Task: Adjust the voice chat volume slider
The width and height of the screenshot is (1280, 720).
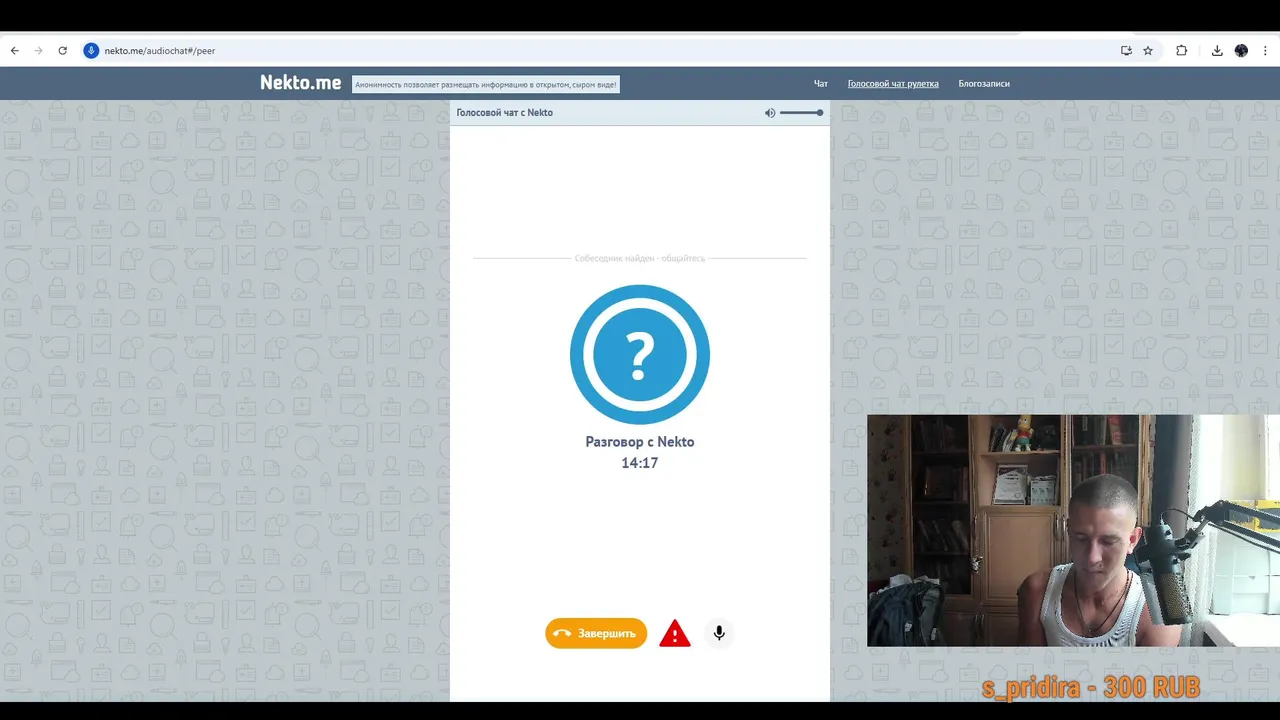Action: [801, 113]
